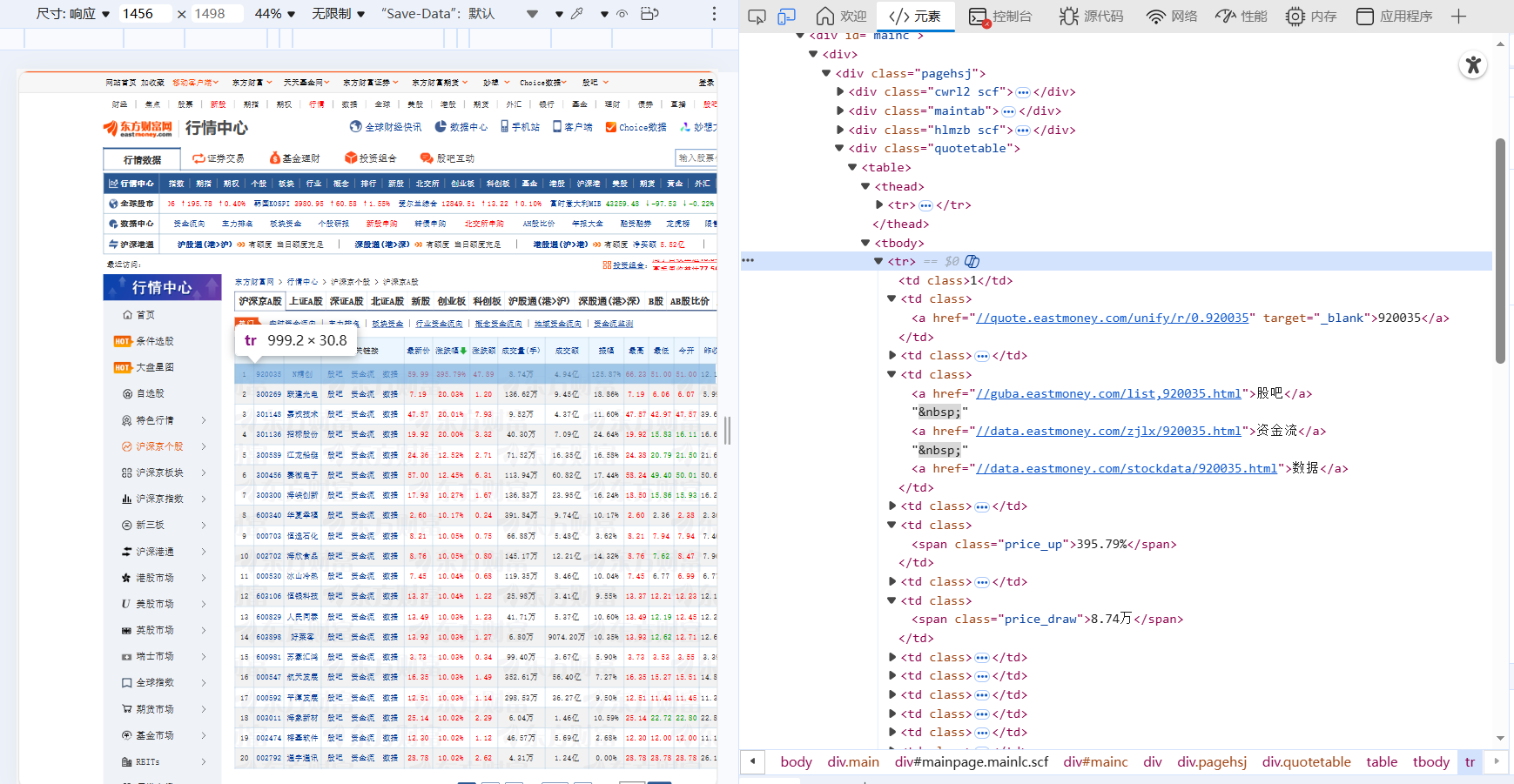Open the data.eastmoney.com/zjlx/920035.html href link
This screenshot has height=784, width=1514.
[1108, 432]
